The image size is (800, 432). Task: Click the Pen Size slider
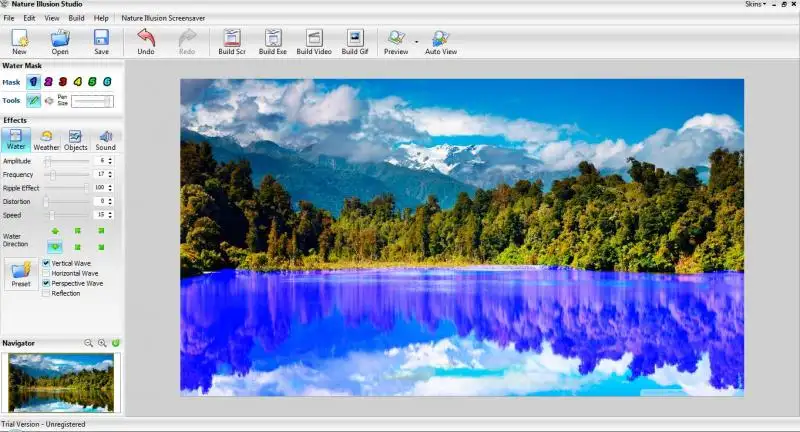[x=92, y=101]
